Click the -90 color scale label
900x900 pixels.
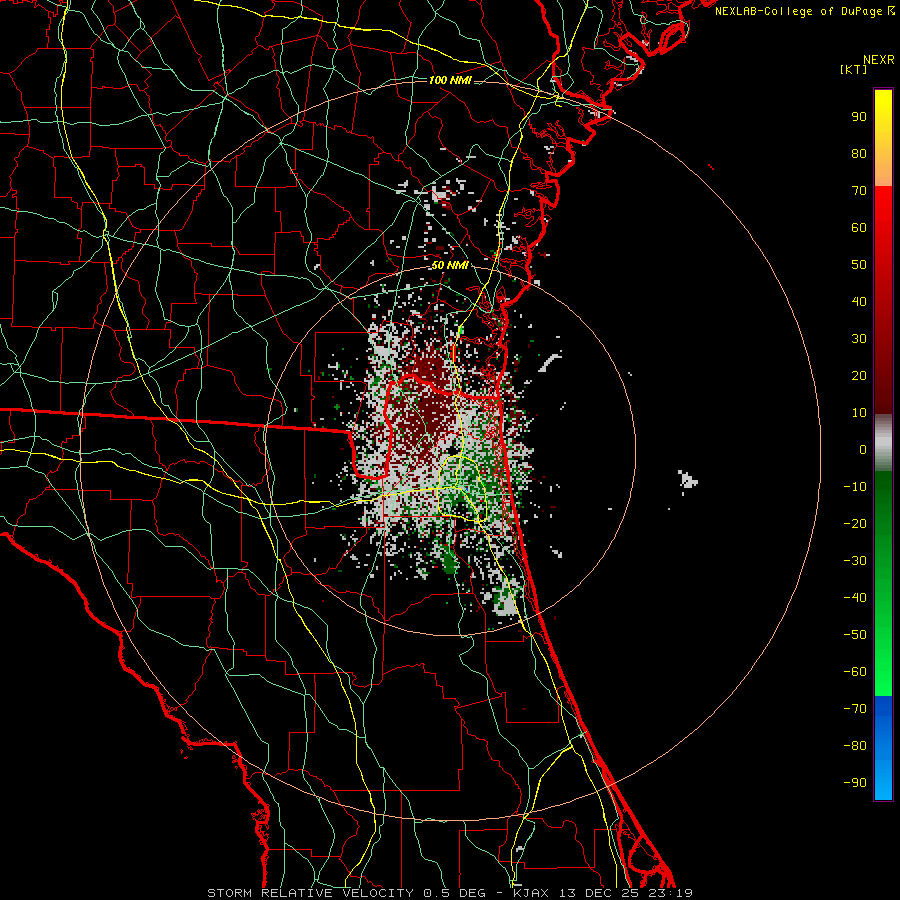(x=855, y=783)
